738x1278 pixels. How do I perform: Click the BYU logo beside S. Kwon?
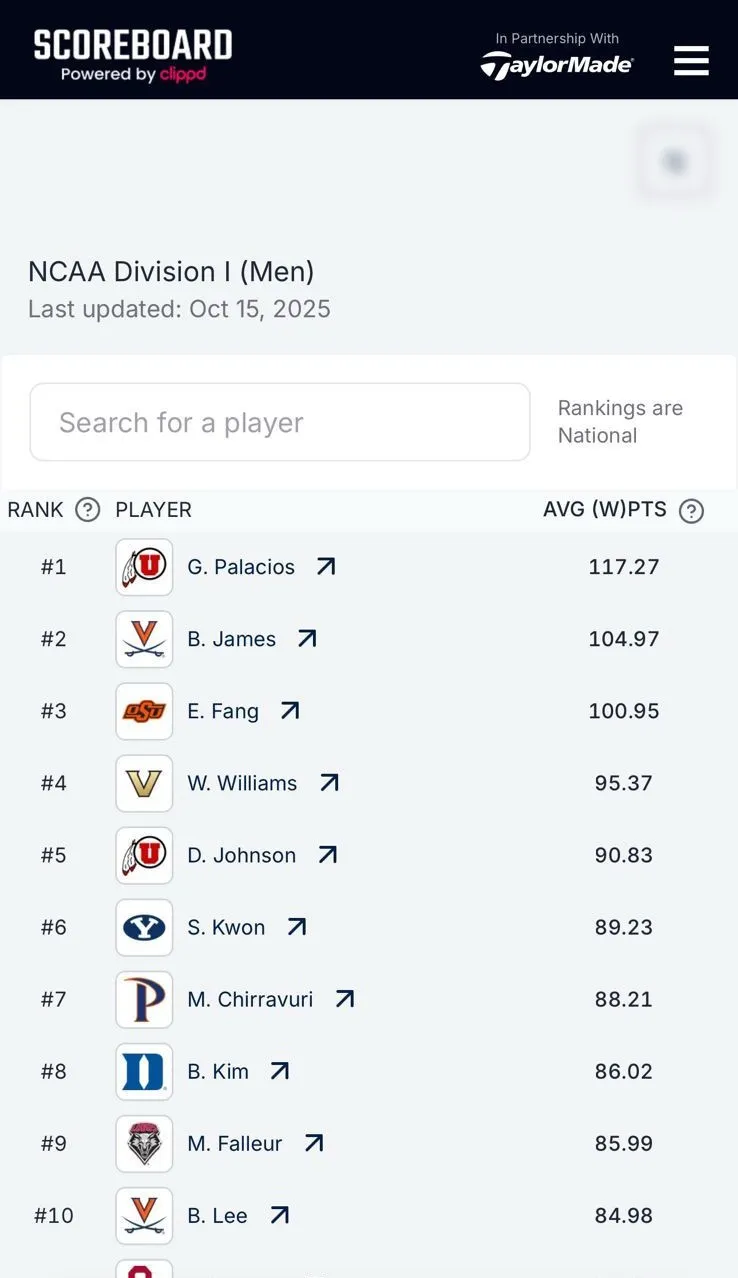click(144, 927)
